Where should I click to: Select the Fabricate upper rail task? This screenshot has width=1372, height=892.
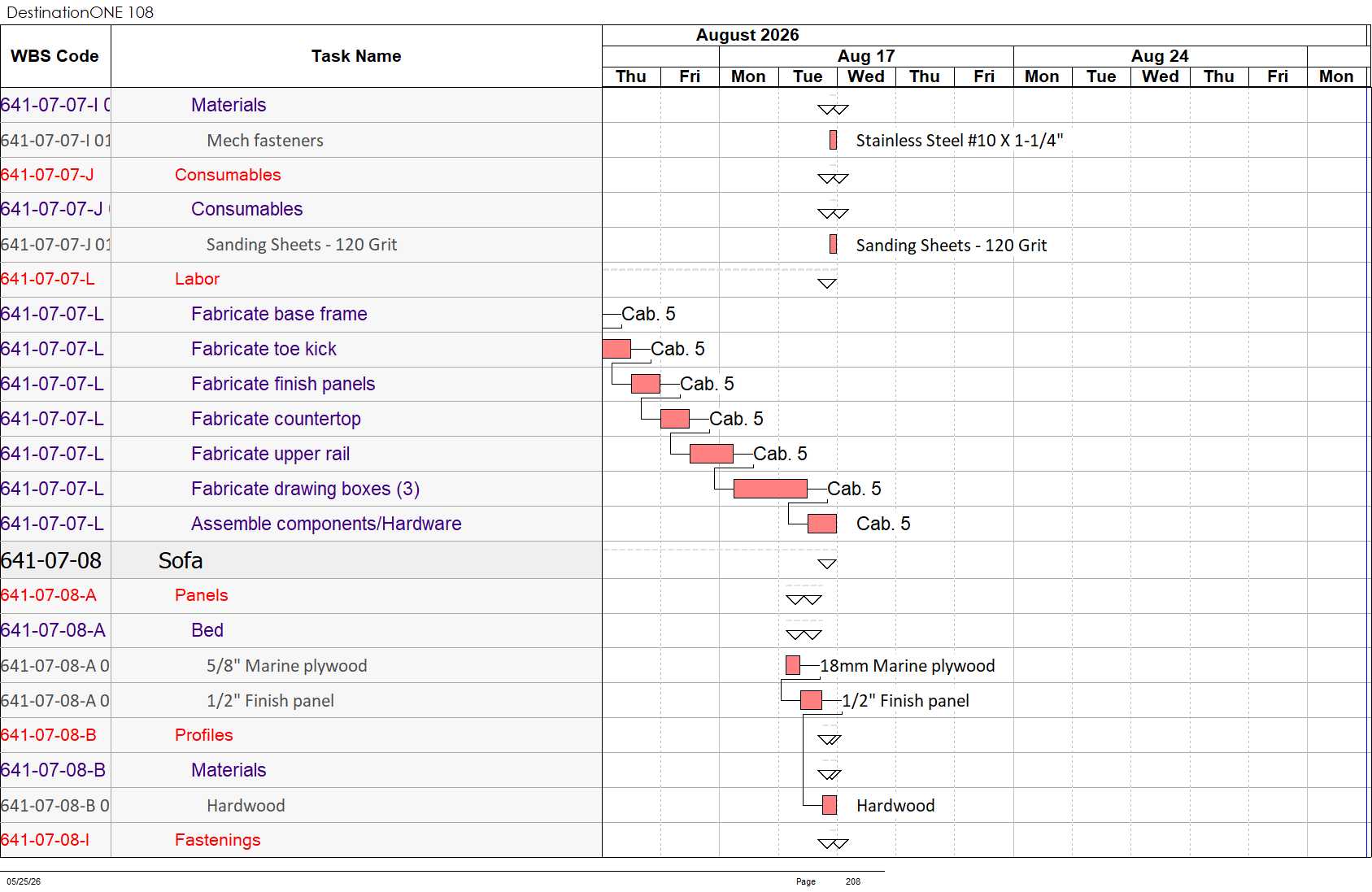pos(271,454)
